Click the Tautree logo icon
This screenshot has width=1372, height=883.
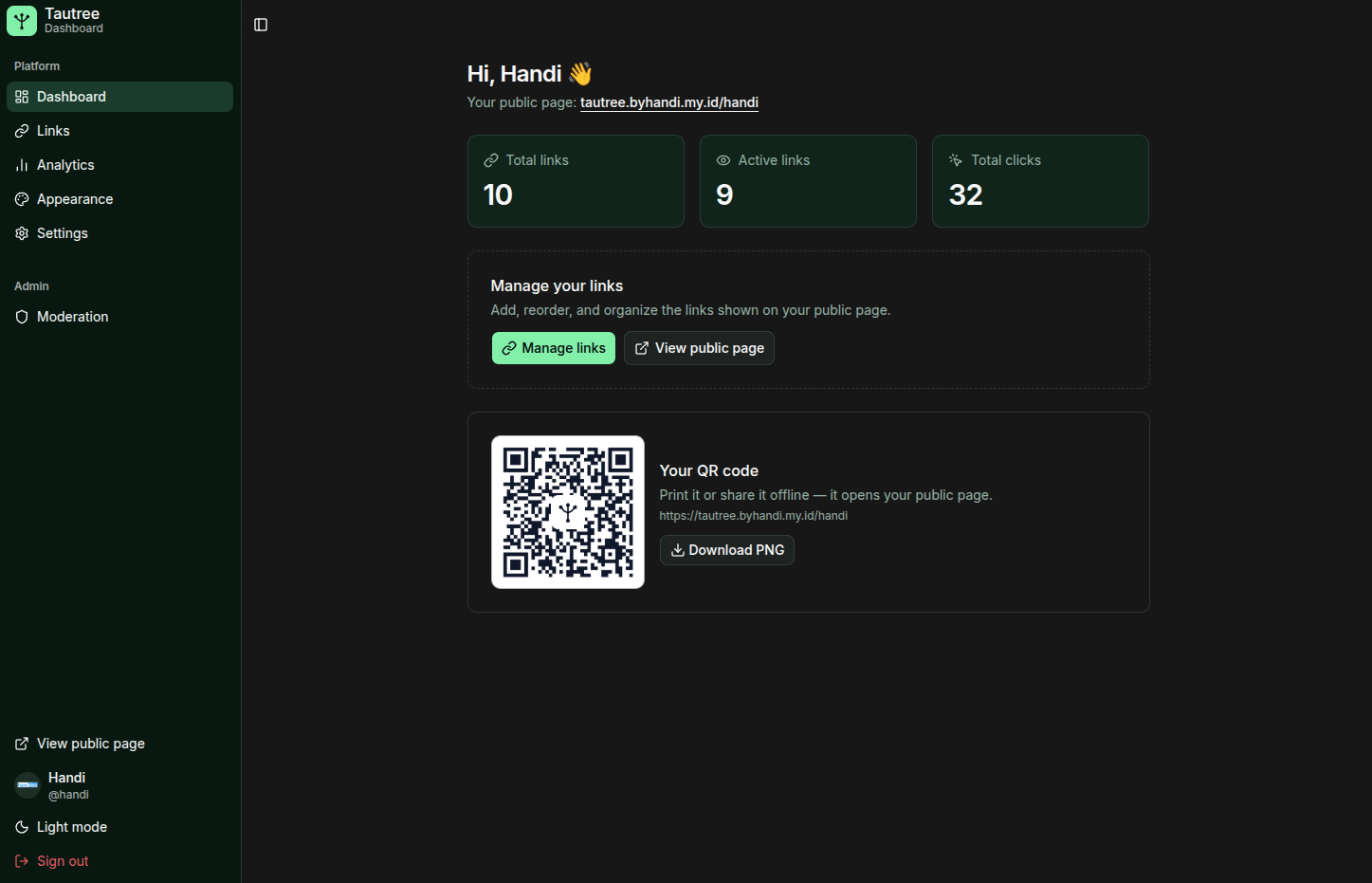pos(22,21)
